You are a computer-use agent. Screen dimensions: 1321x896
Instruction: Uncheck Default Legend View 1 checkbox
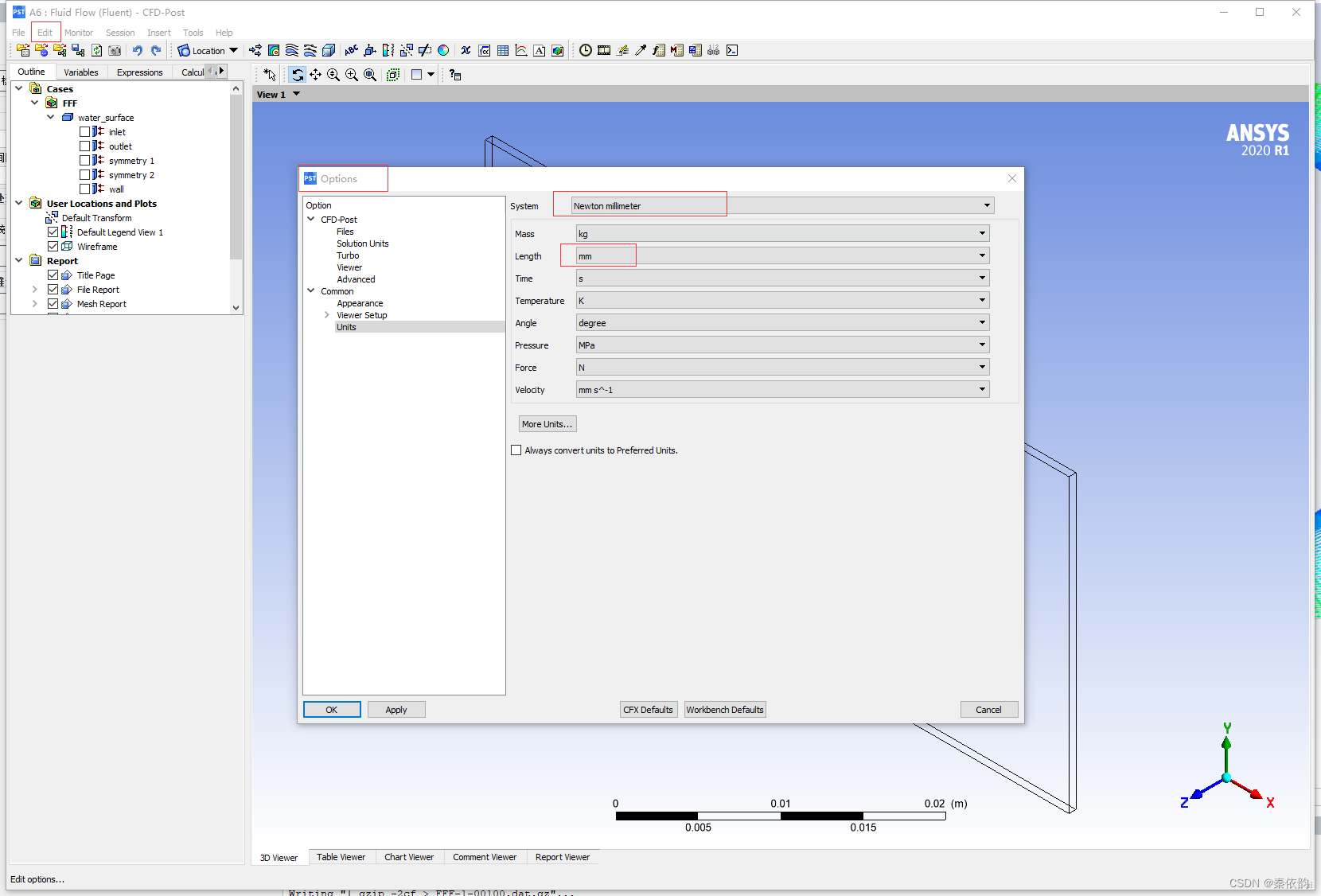click(x=53, y=232)
